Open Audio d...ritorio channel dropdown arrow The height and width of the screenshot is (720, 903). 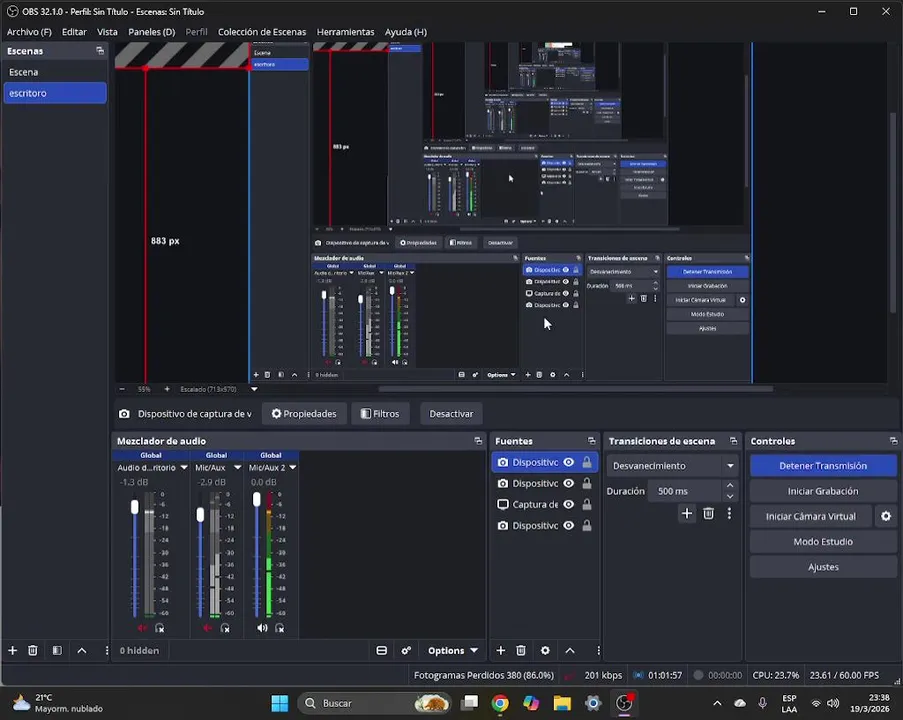click(184, 467)
